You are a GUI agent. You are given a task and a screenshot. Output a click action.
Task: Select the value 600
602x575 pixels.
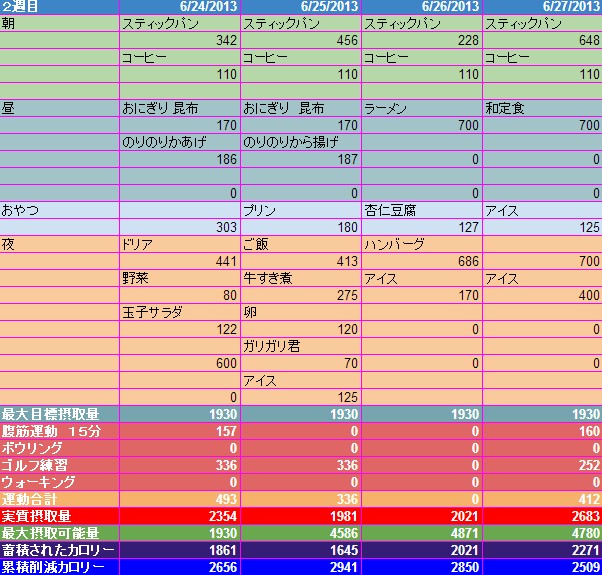180,363
